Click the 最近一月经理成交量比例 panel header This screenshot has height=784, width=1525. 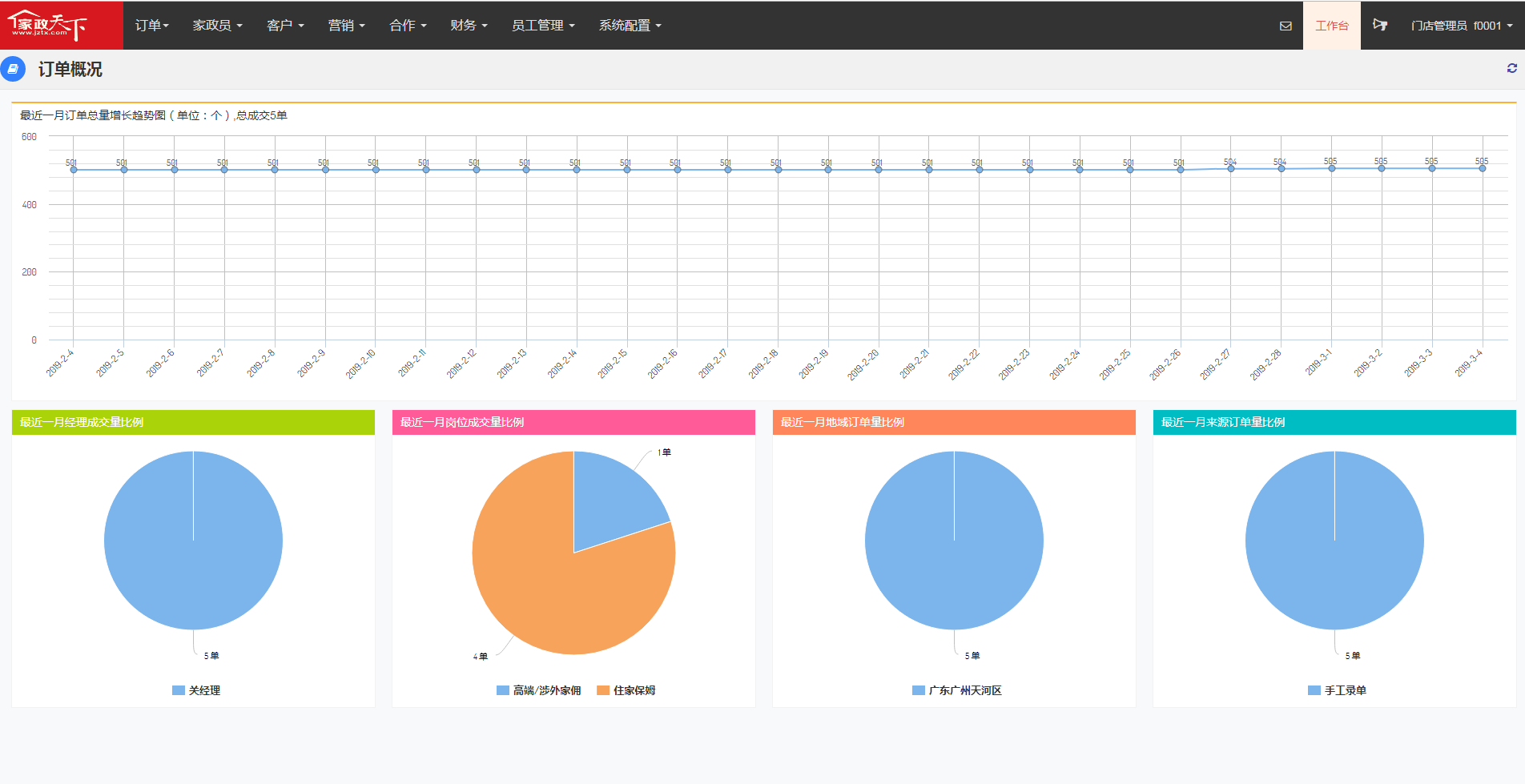193,422
